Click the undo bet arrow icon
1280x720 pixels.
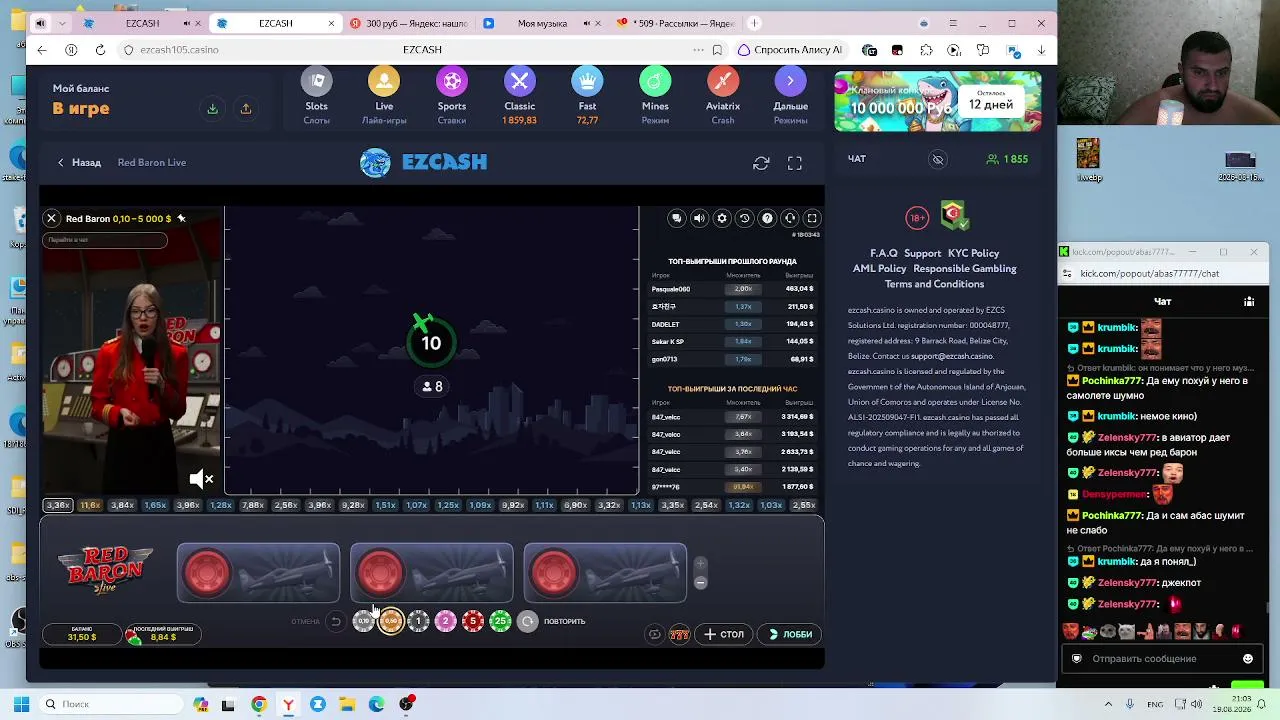coord(336,621)
